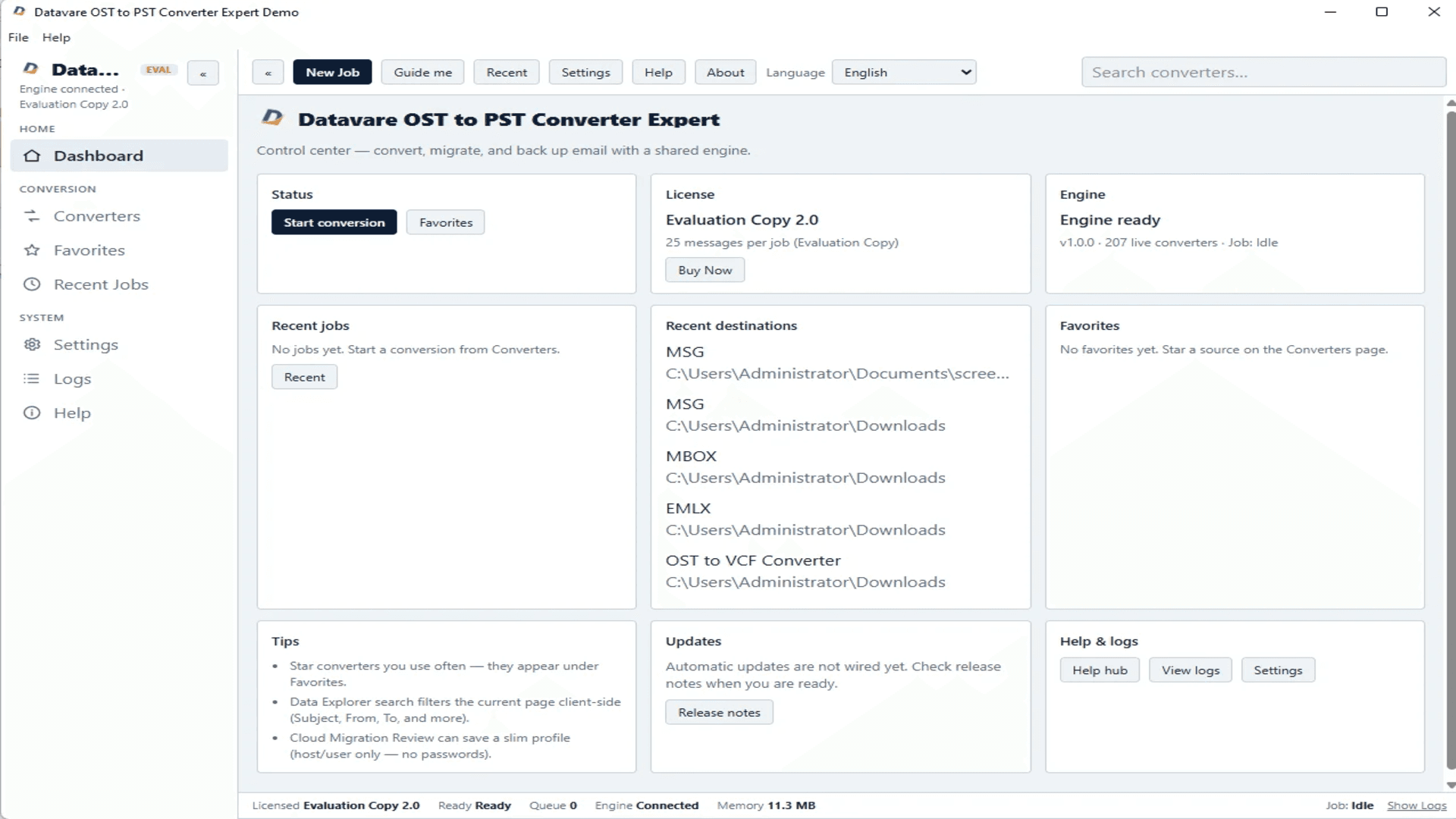Click the vertical scrollbar thumb
This screenshot has width=1456, height=819.
[x=1451, y=440]
